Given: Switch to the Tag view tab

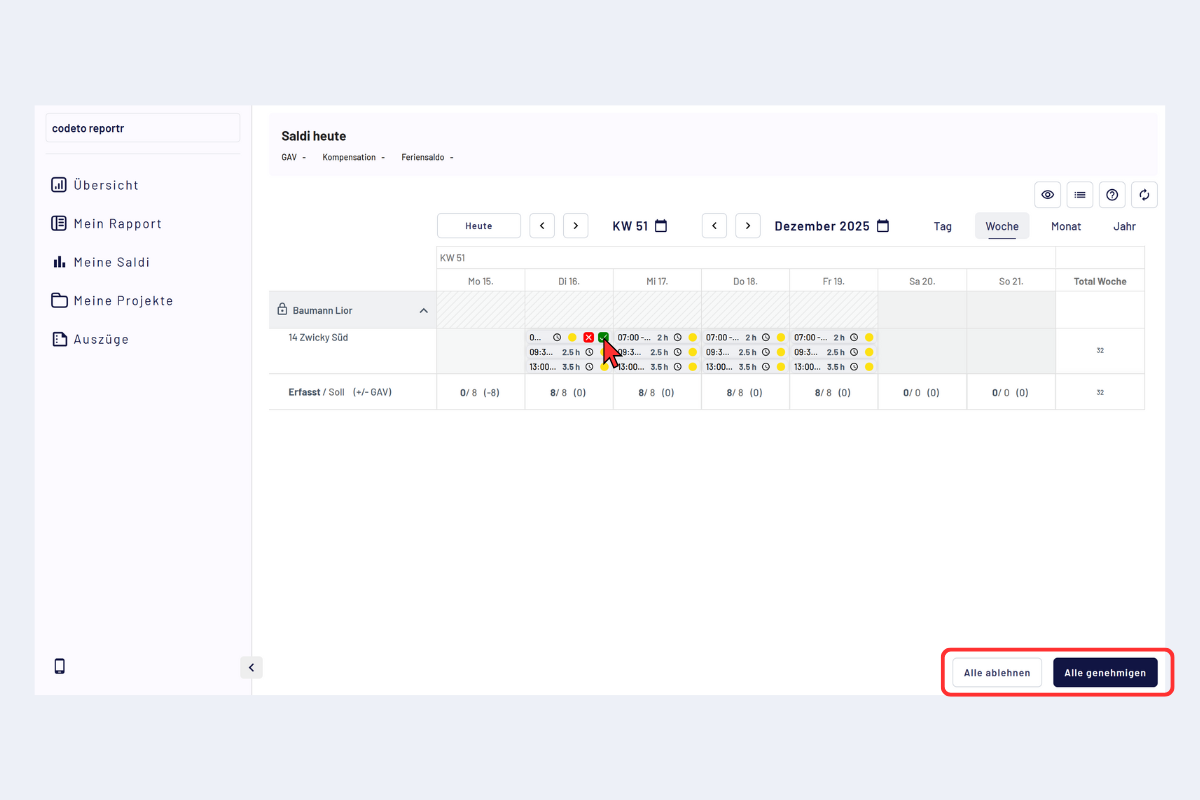Looking at the screenshot, I should click(943, 226).
